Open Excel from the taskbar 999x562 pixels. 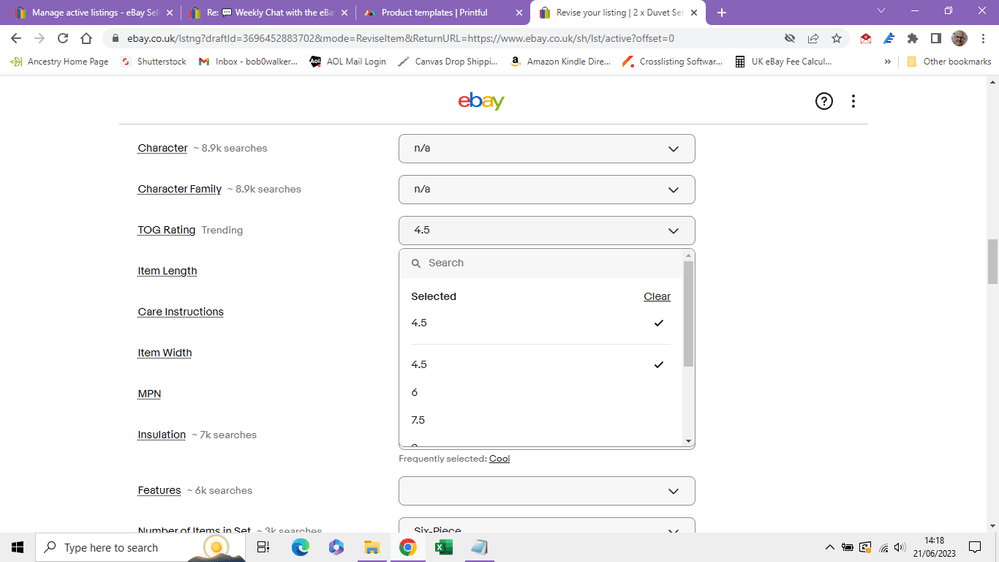[x=443, y=547]
